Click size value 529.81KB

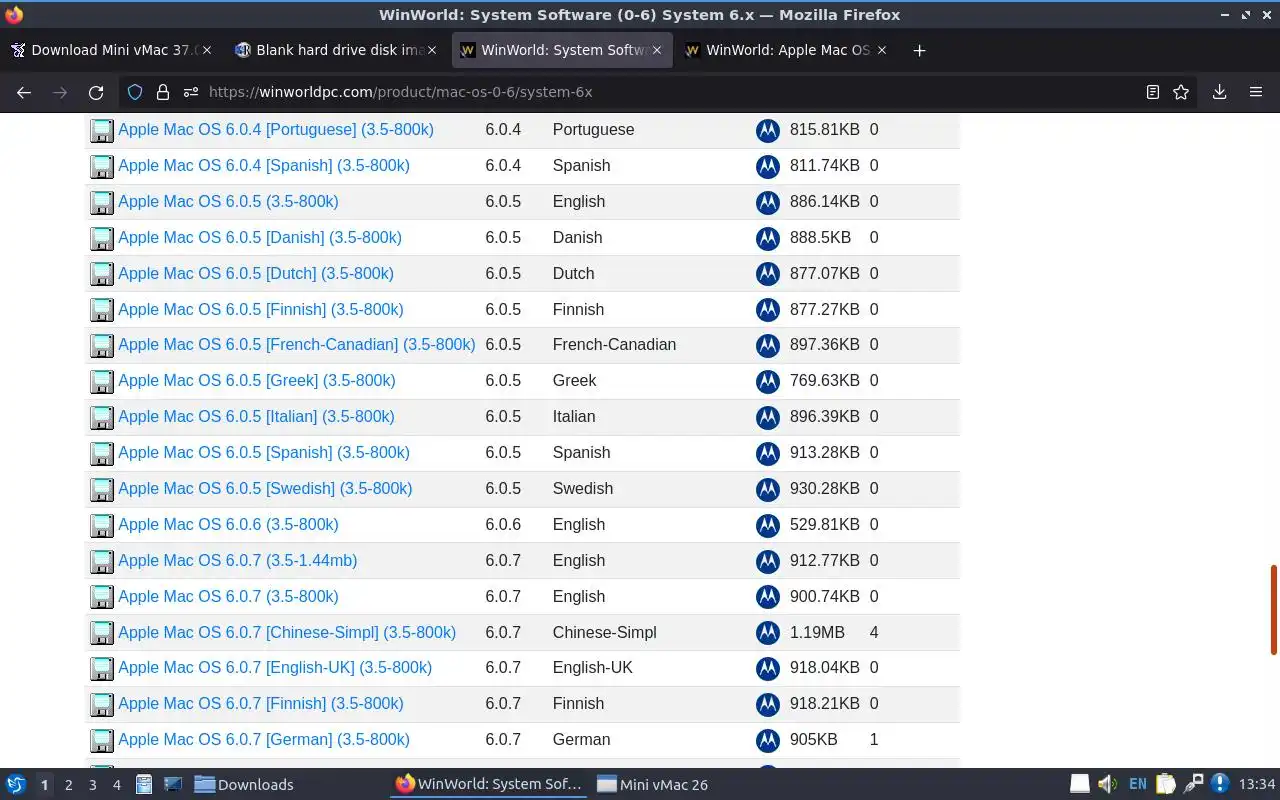825,525
